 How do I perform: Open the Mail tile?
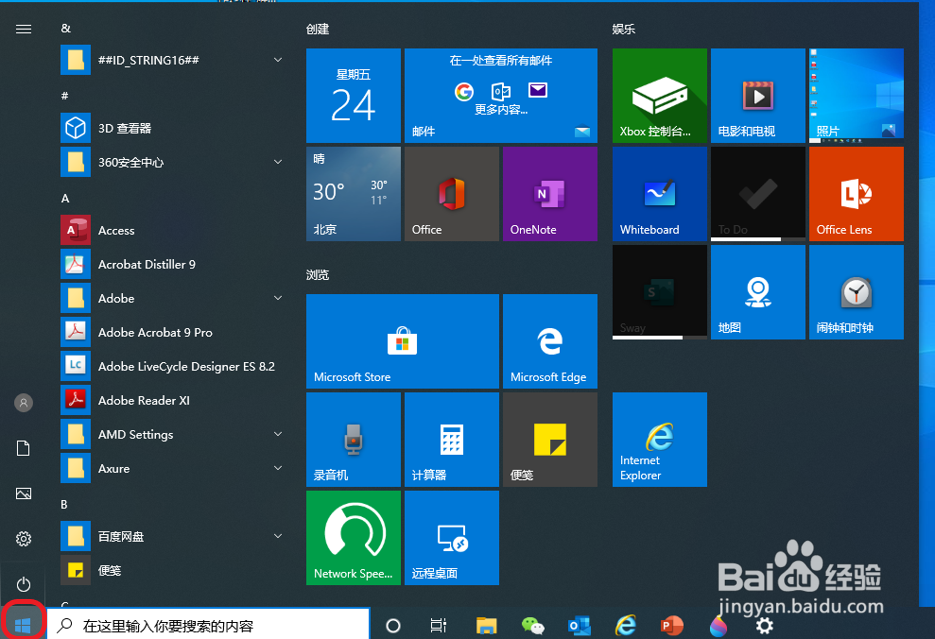(x=501, y=95)
